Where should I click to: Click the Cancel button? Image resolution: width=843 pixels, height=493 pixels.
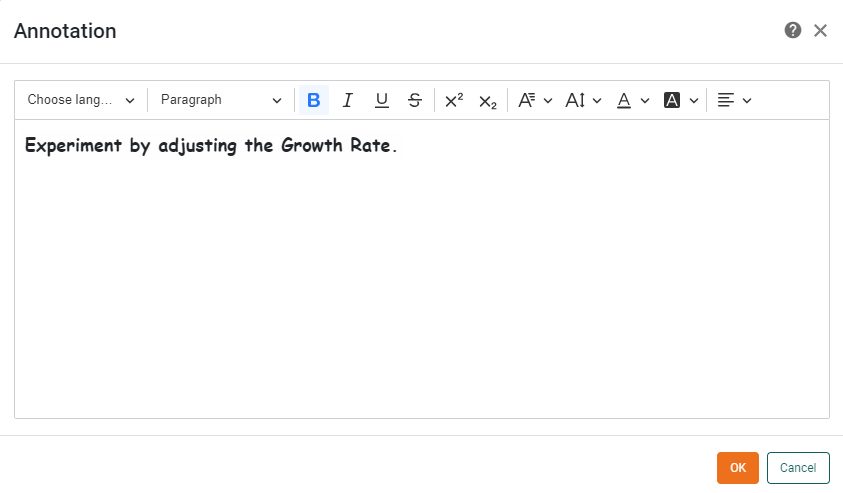coord(798,468)
